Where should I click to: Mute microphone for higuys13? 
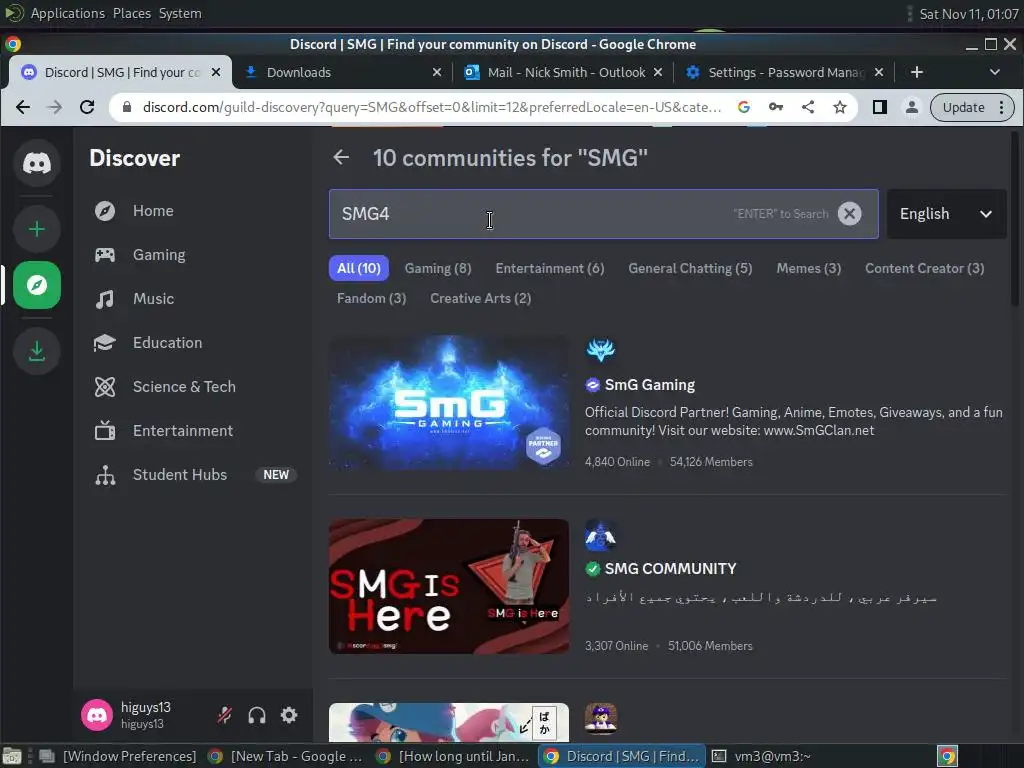[x=225, y=715]
